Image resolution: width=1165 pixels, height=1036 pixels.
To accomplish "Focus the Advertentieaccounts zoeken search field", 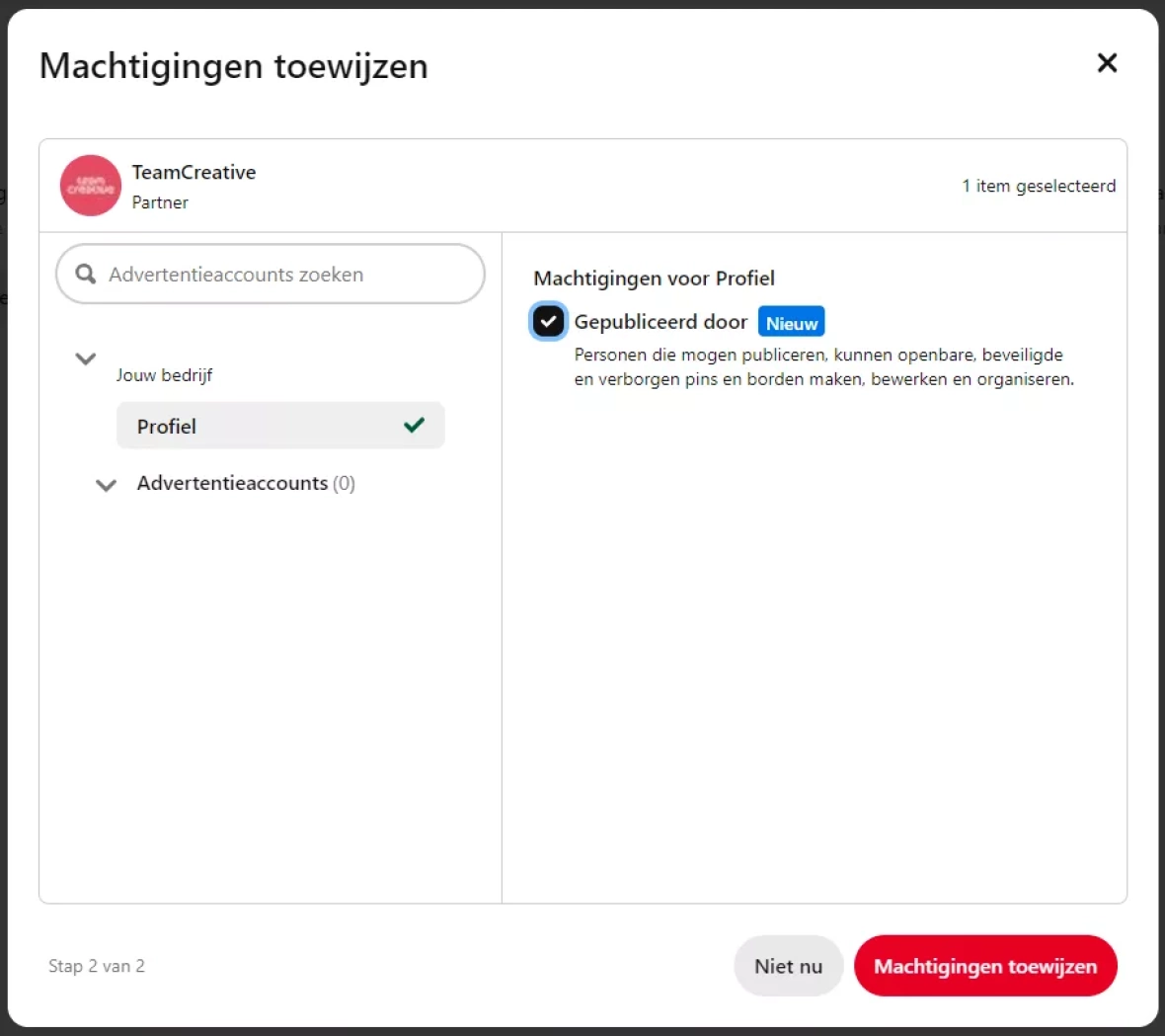I will [x=271, y=275].
